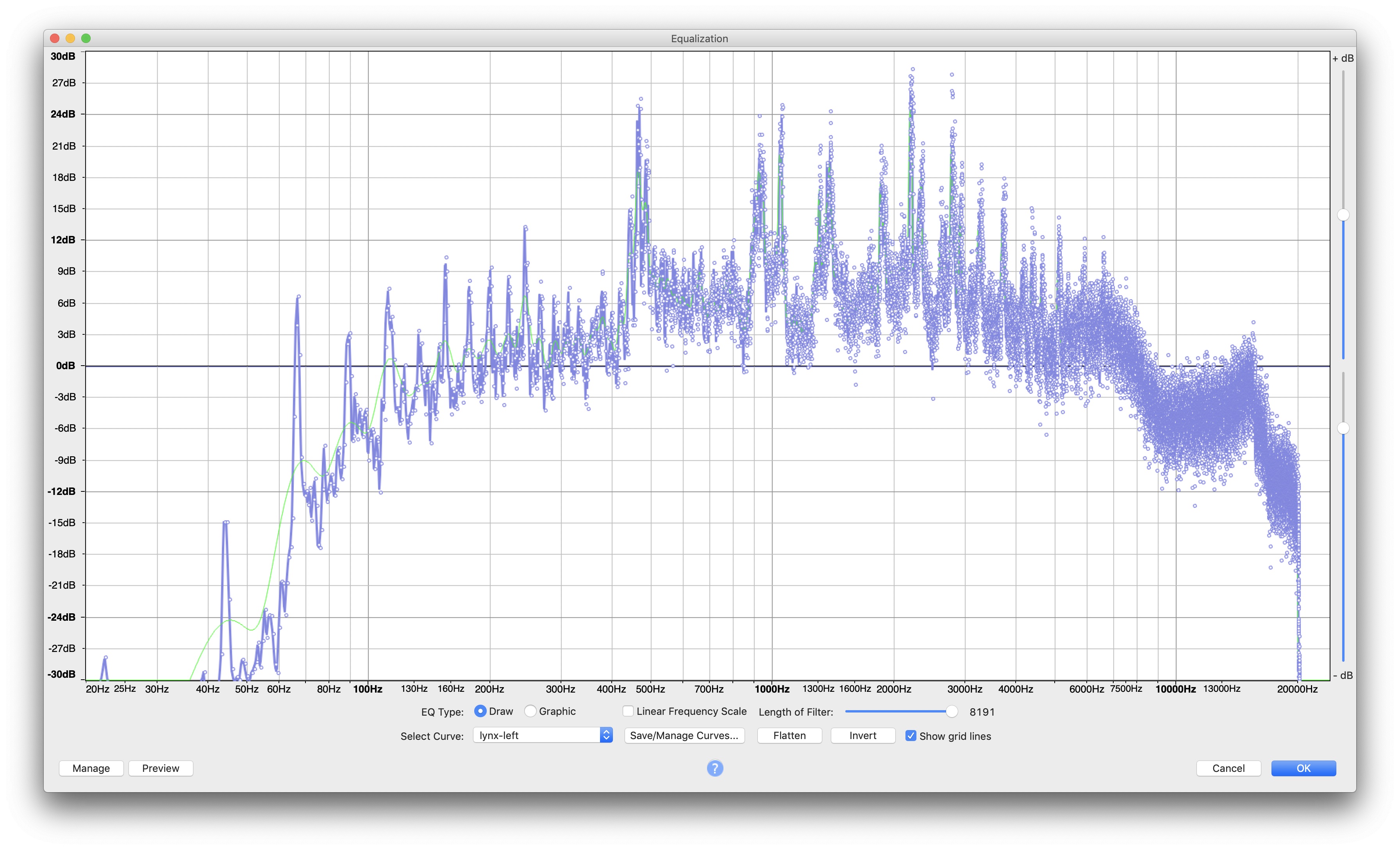
Task: Open the help question mark icon
Action: point(715,768)
